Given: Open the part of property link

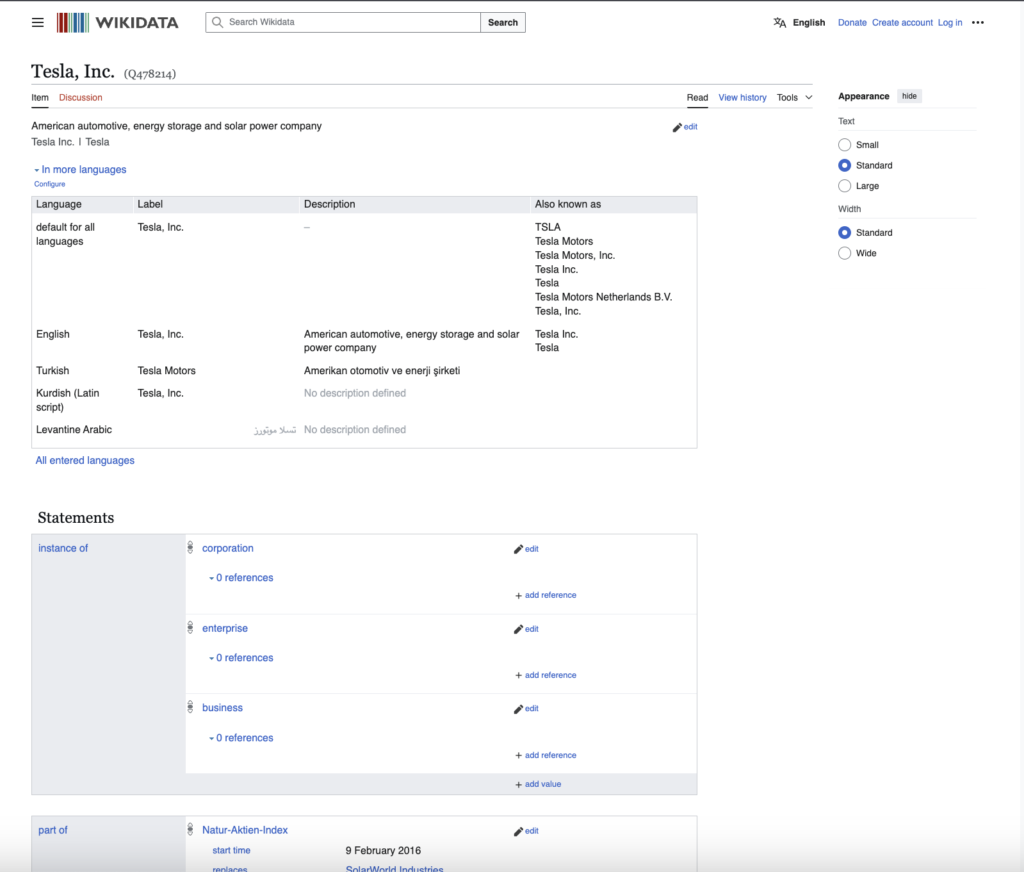Looking at the screenshot, I should [x=53, y=830].
